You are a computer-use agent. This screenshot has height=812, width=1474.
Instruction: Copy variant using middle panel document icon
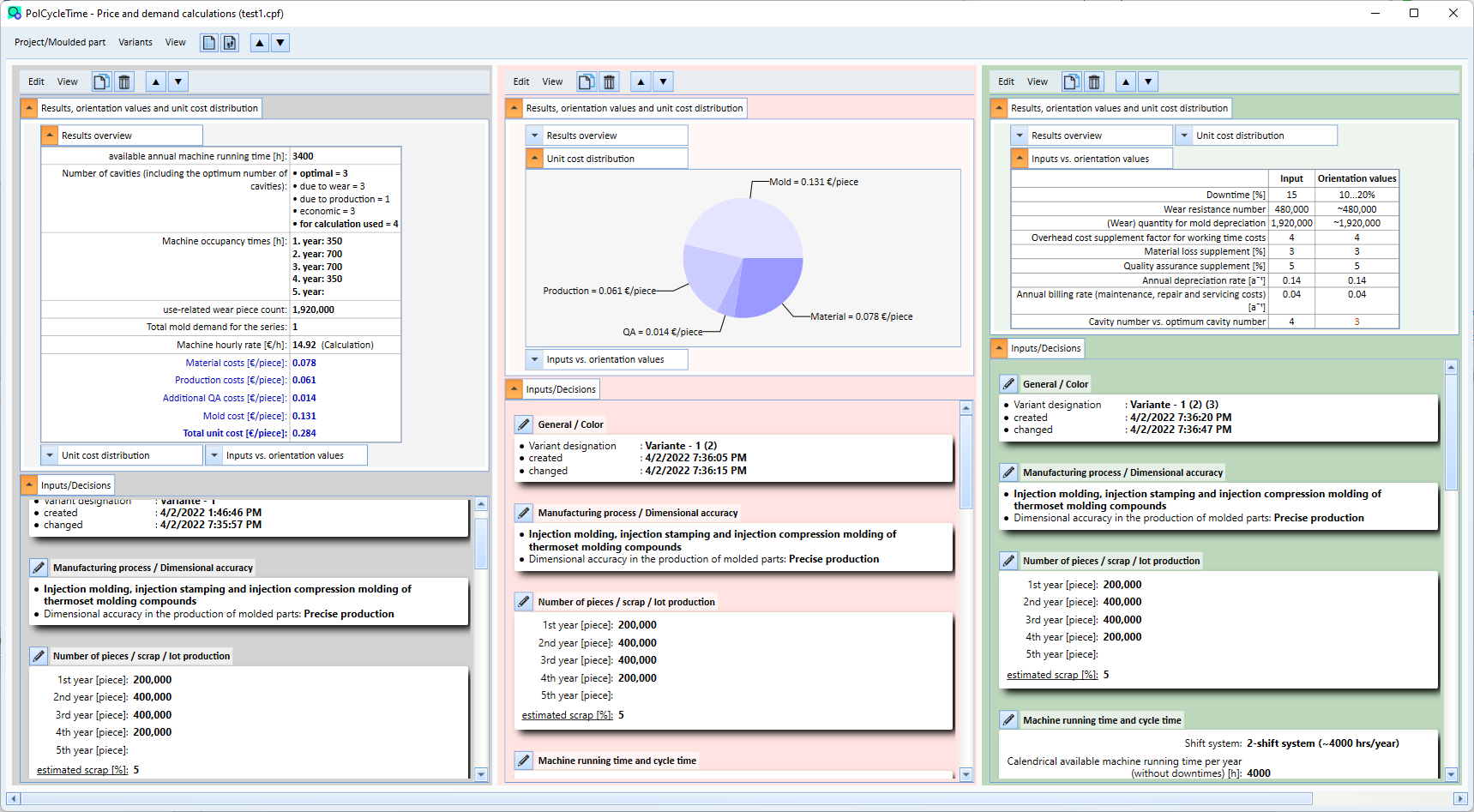587,82
